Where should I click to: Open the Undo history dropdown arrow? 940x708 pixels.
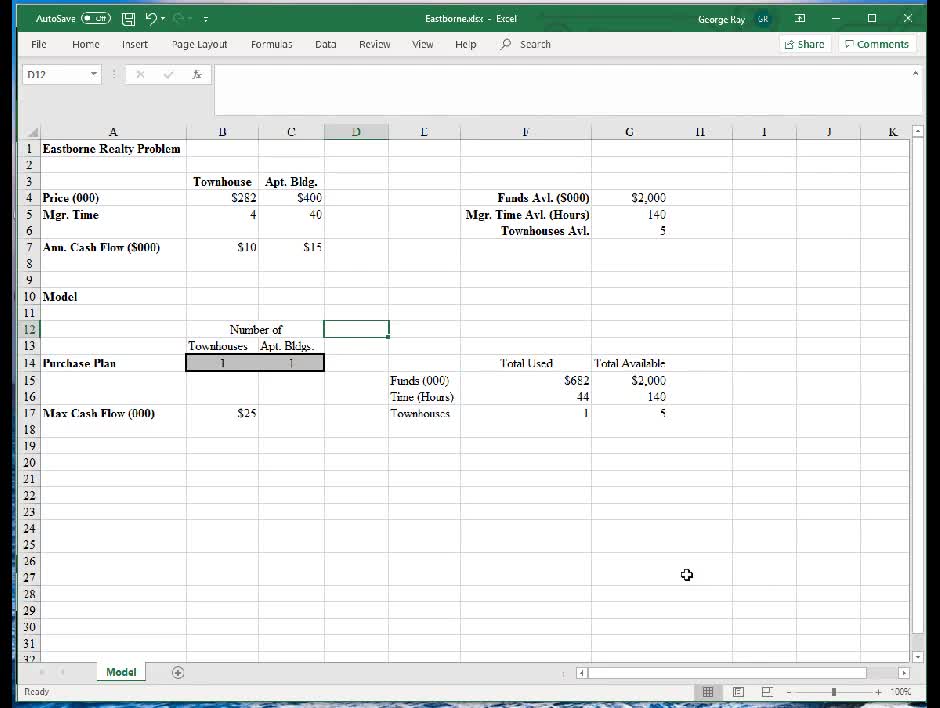[x=163, y=19]
